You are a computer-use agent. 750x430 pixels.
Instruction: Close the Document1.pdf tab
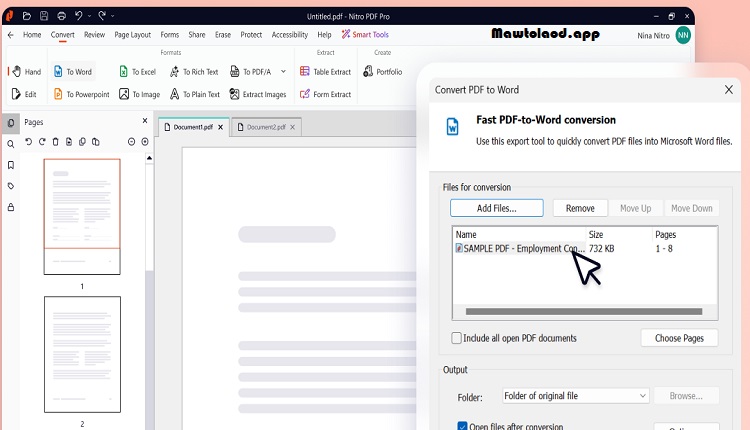[221, 127]
